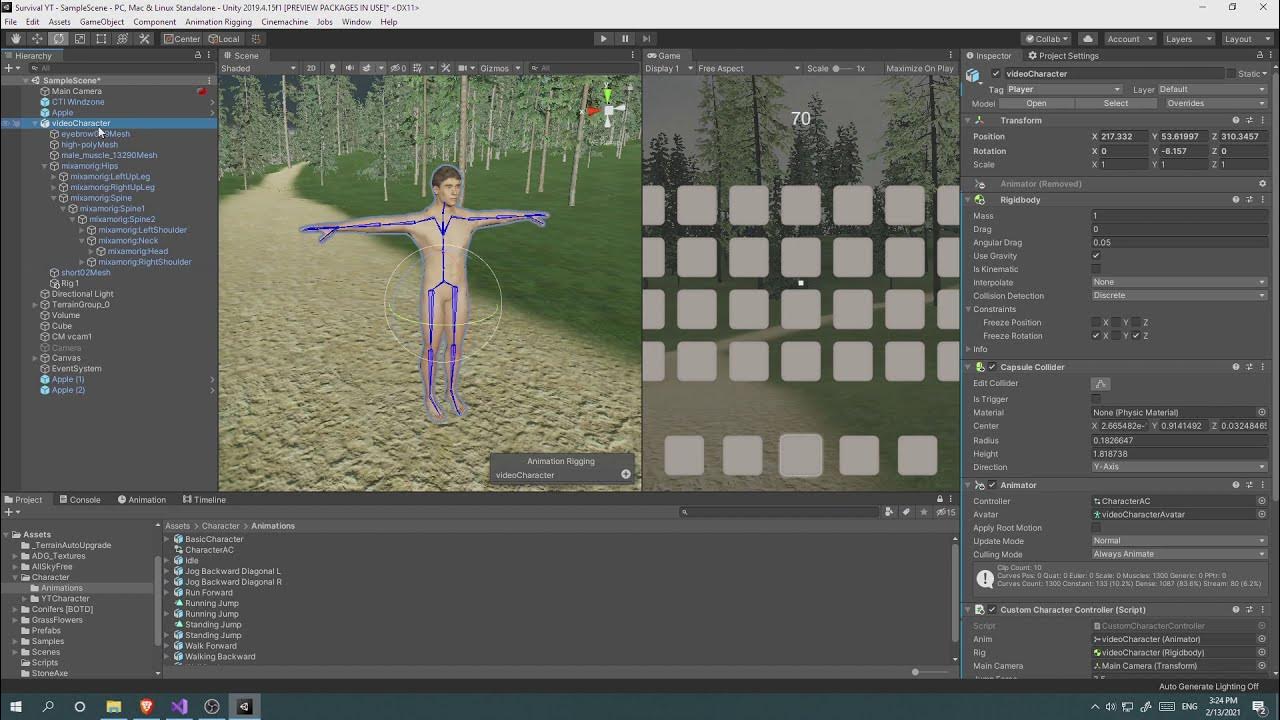Toggle the videoCharacter active checkbox in the Inspector
Screen dimensions: 1280x720
point(995,74)
